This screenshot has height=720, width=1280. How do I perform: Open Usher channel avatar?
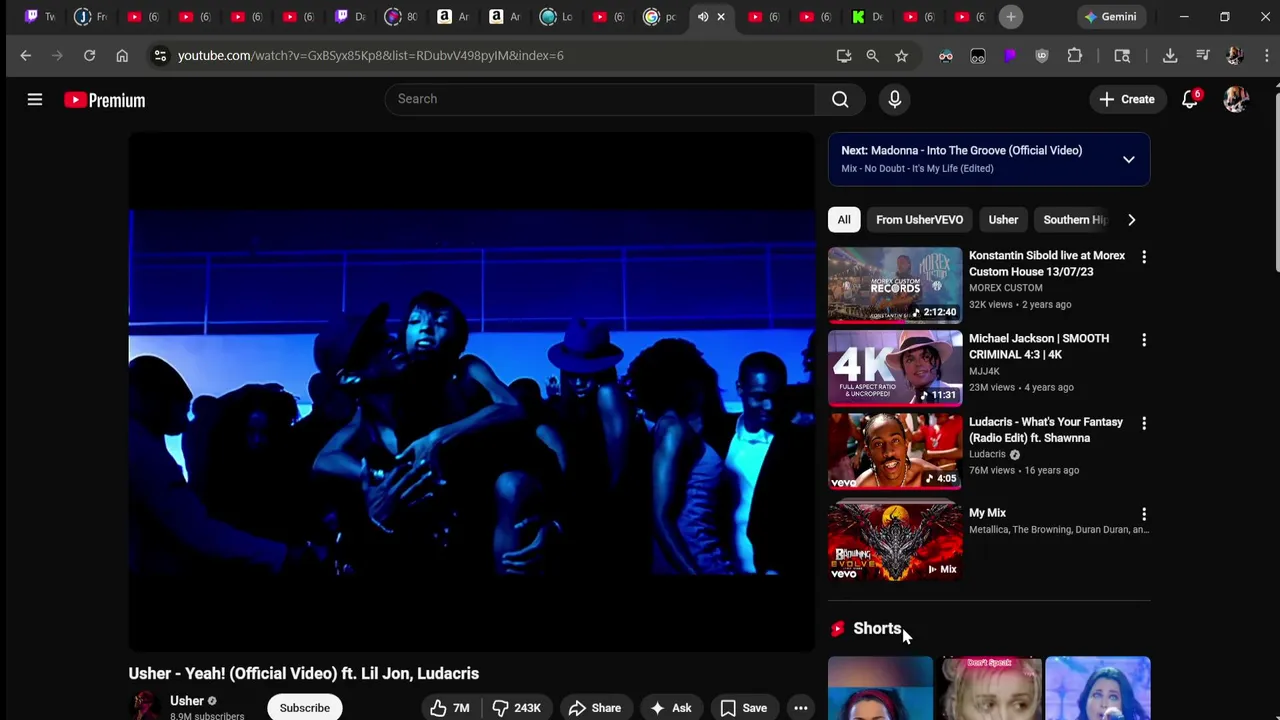145,706
